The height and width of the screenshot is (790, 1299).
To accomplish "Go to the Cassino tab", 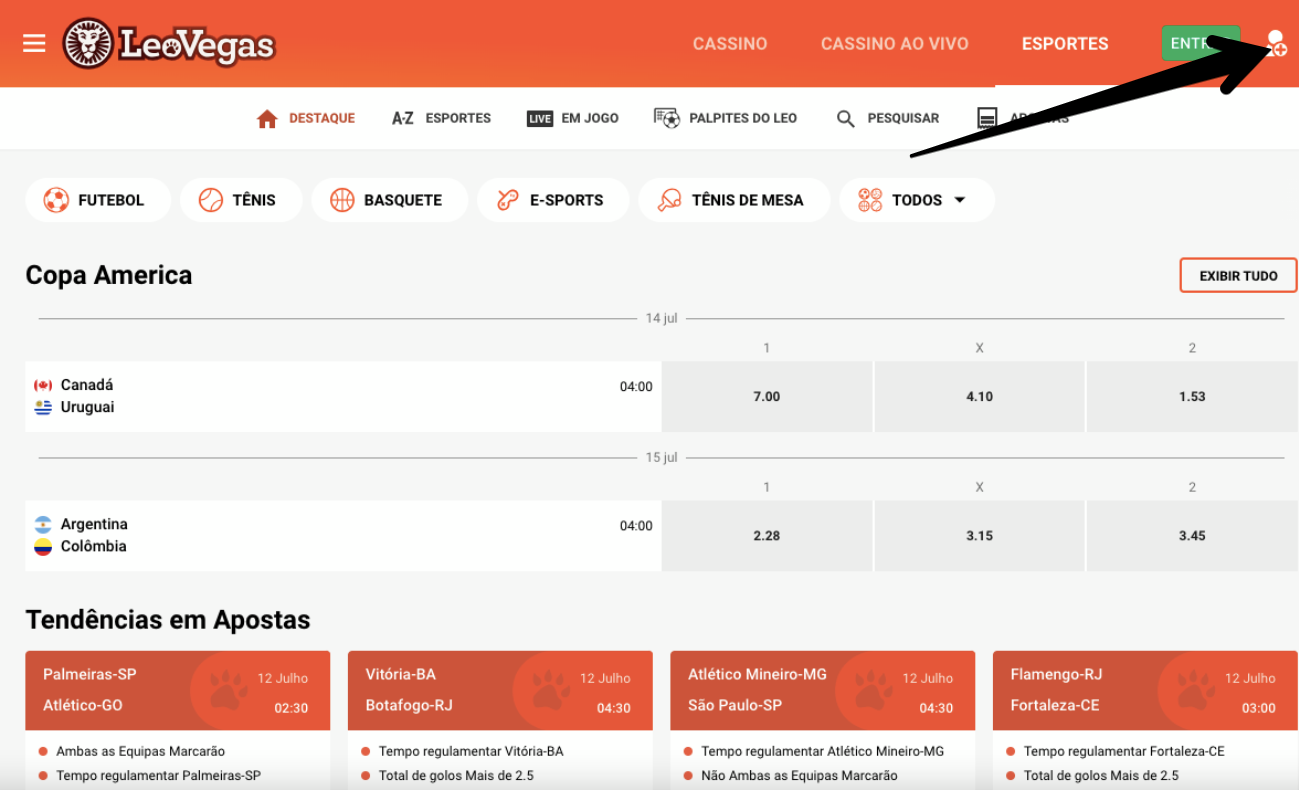I will coord(730,44).
